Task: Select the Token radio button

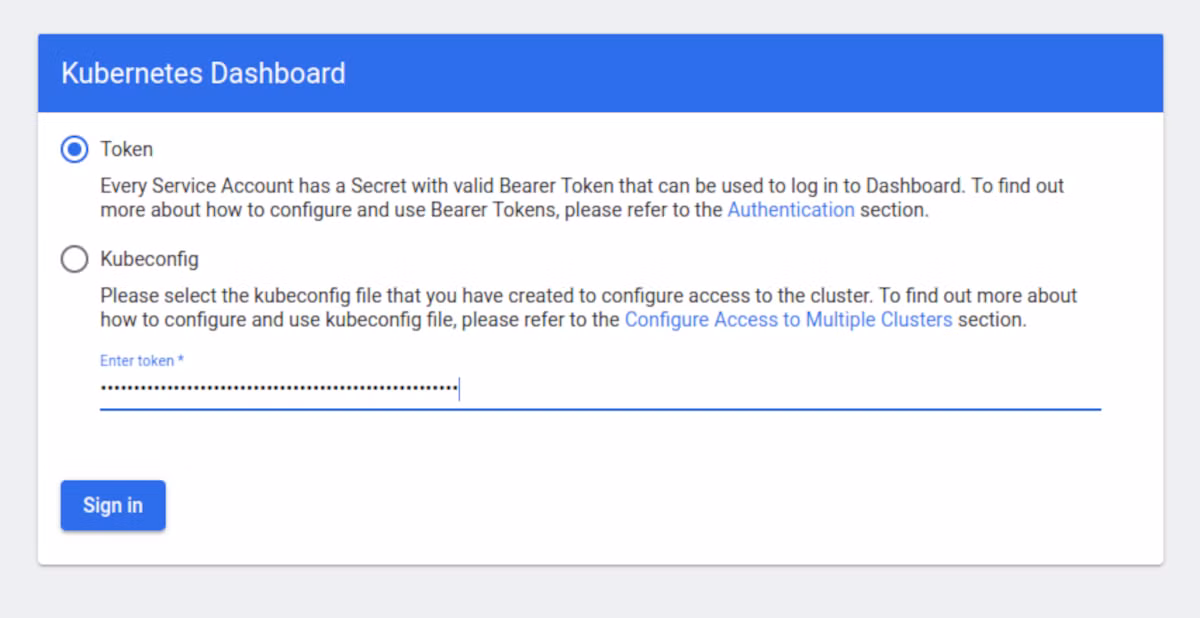Action: click(x=74, y=150)
